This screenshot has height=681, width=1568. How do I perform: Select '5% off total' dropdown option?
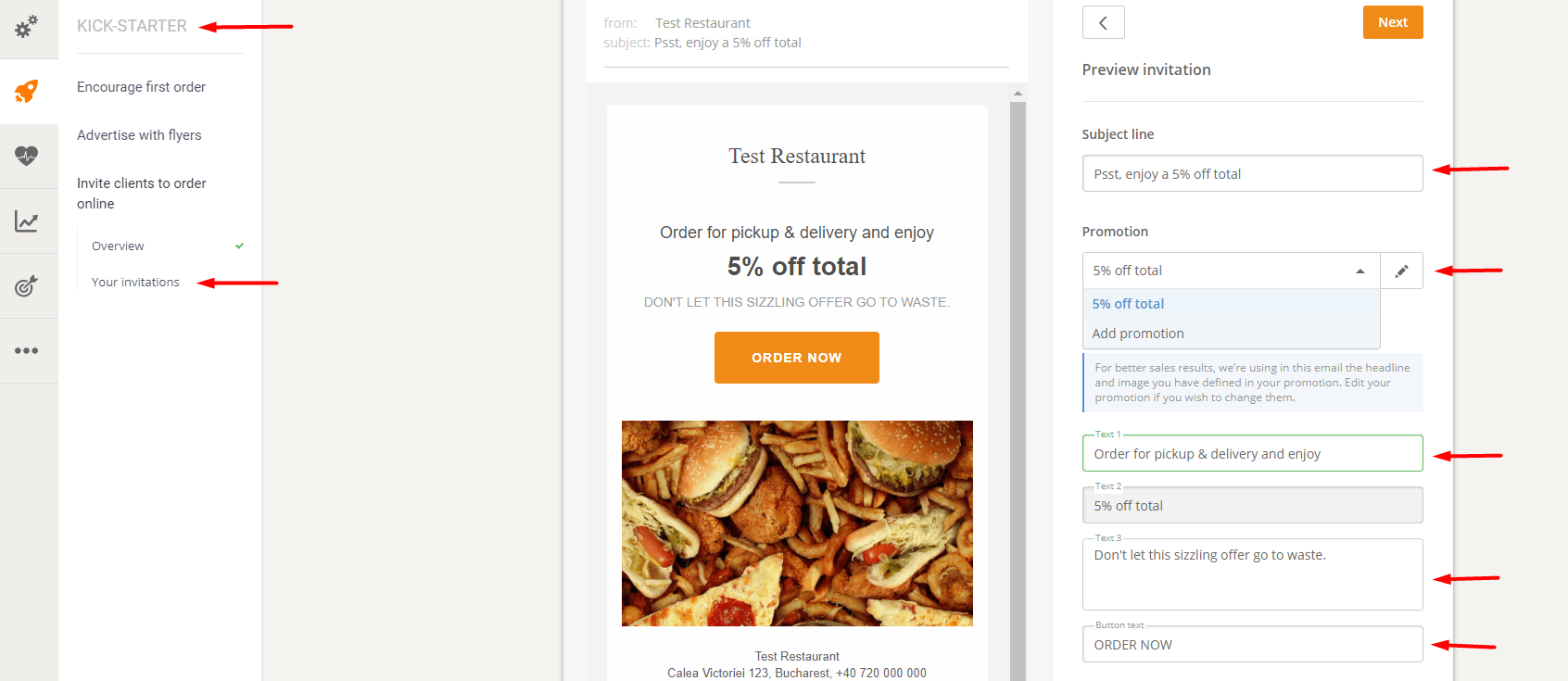tap(1128, 304)
